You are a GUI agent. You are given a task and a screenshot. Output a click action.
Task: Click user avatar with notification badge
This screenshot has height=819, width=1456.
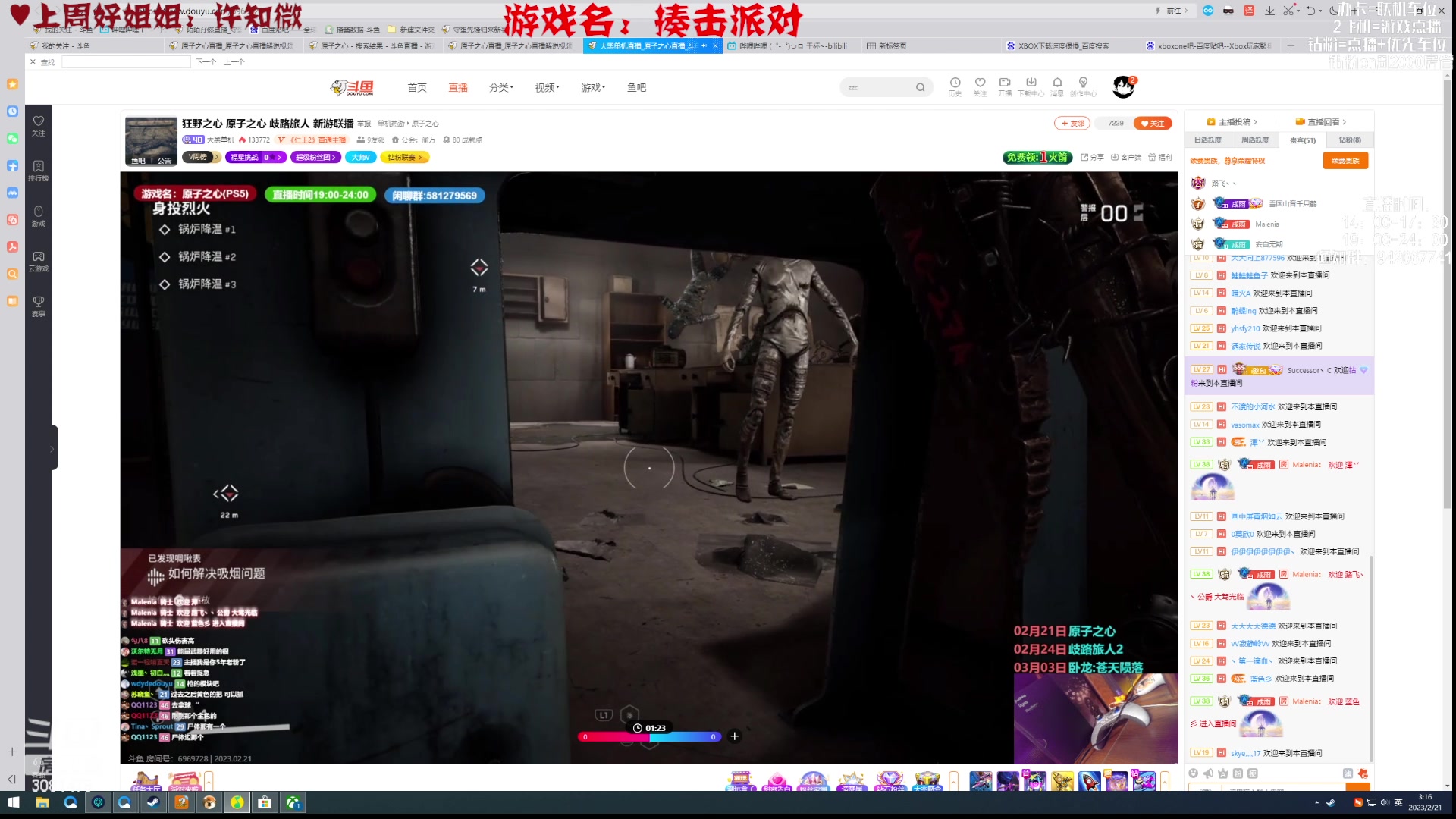tap(1123, 87)
